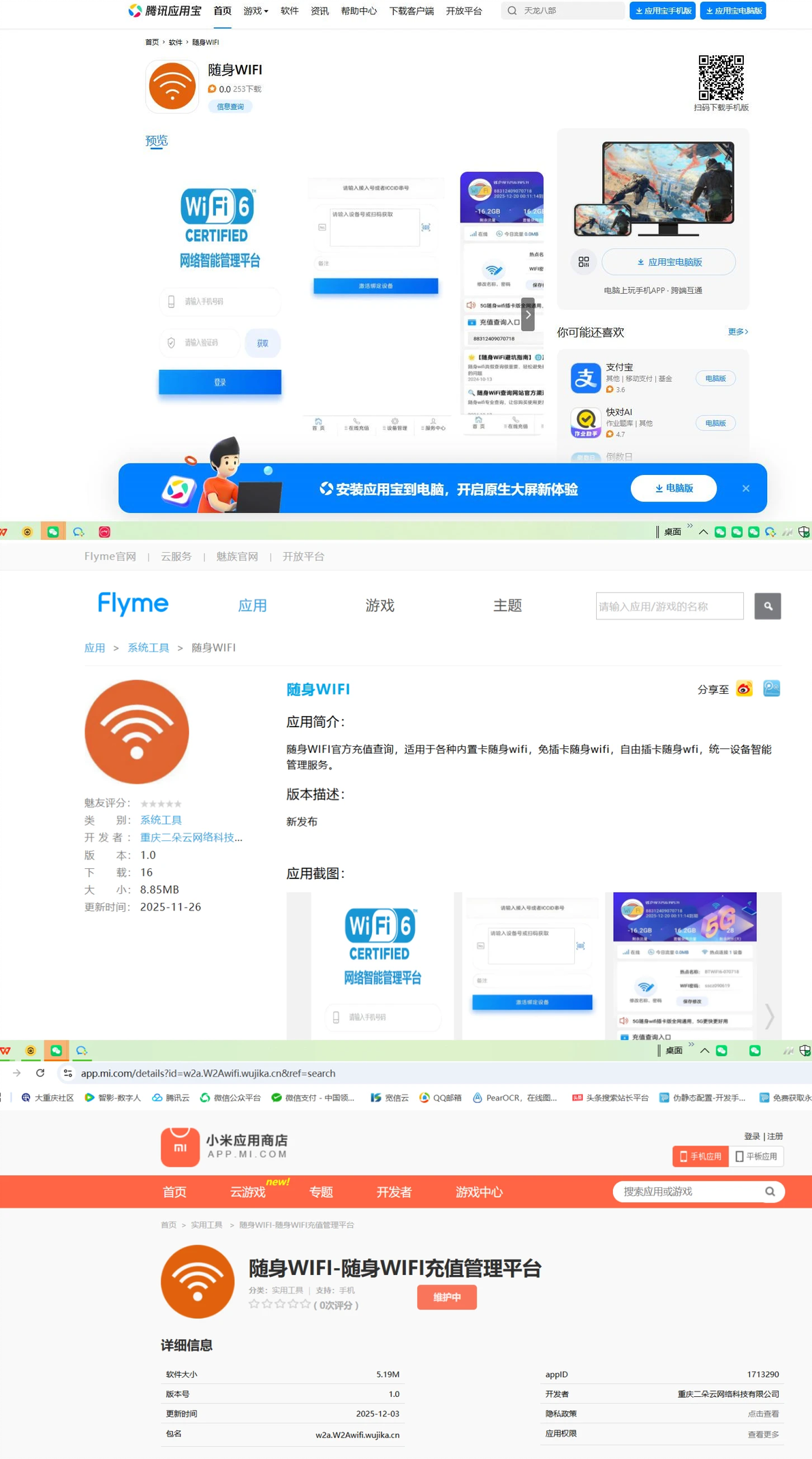Click the Xiaomi store search magnifier
The width and height of the screenshot is (812, 1459).
(x=770, y=1191)
